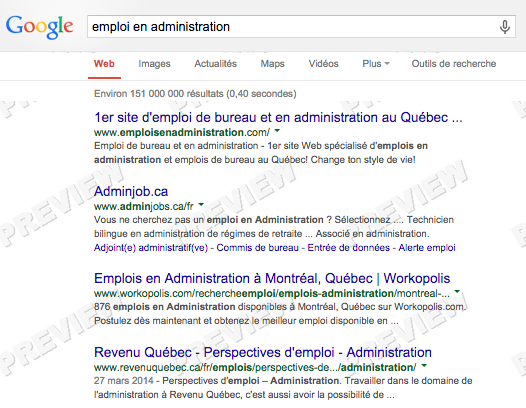Open Emplois en Administration à Montréal Workopolis result
Viewport: 526px width, 408px height.
(272, 278)
